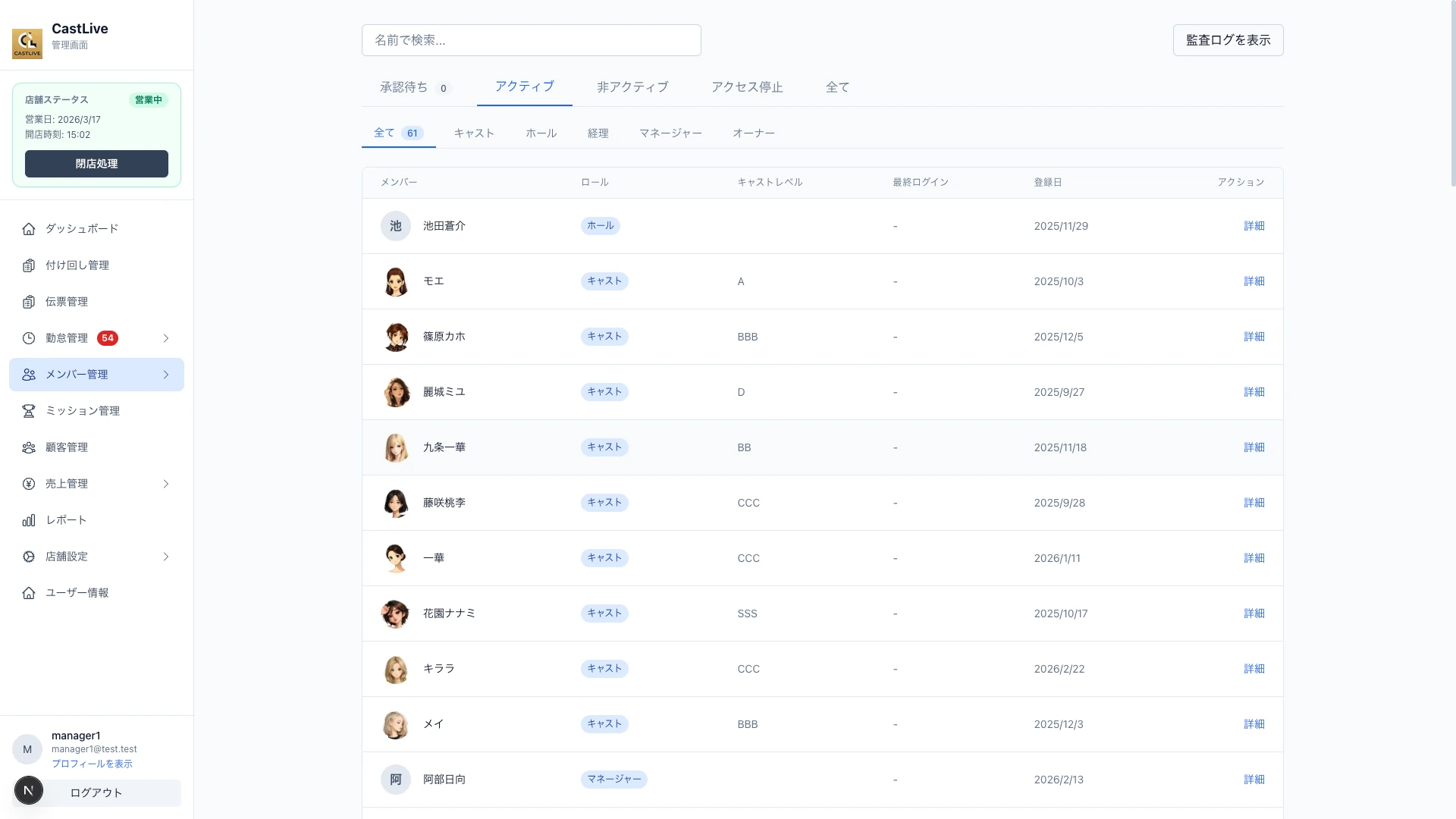Switch to the 非アクティブ tab

point(632,87)
